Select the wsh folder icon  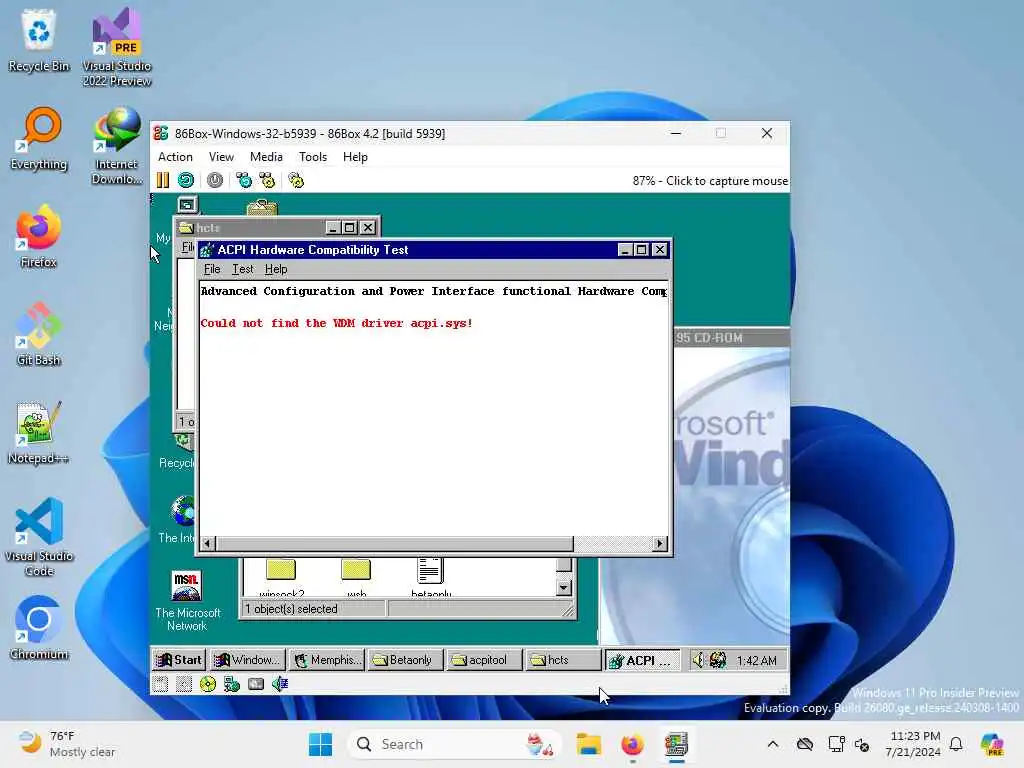pyautogui.click(x=356, y=577)
